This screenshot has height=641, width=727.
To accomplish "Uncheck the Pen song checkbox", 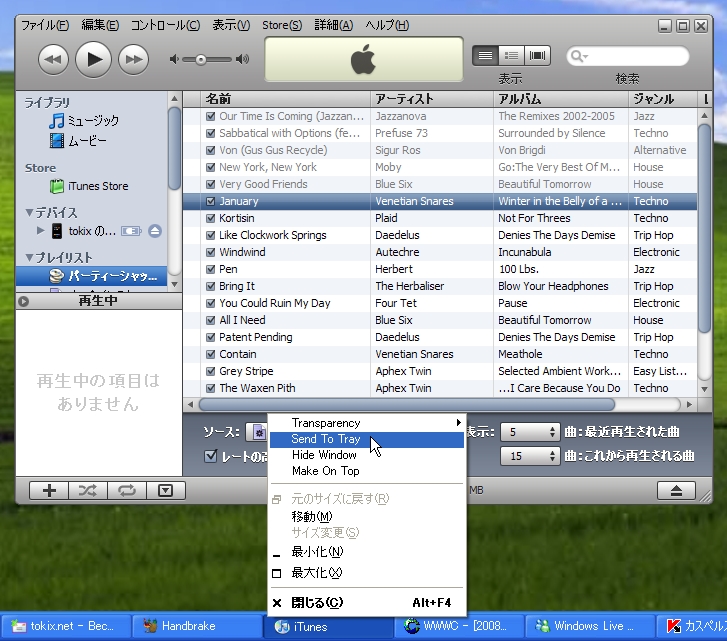I will click(x=210, y=269).
